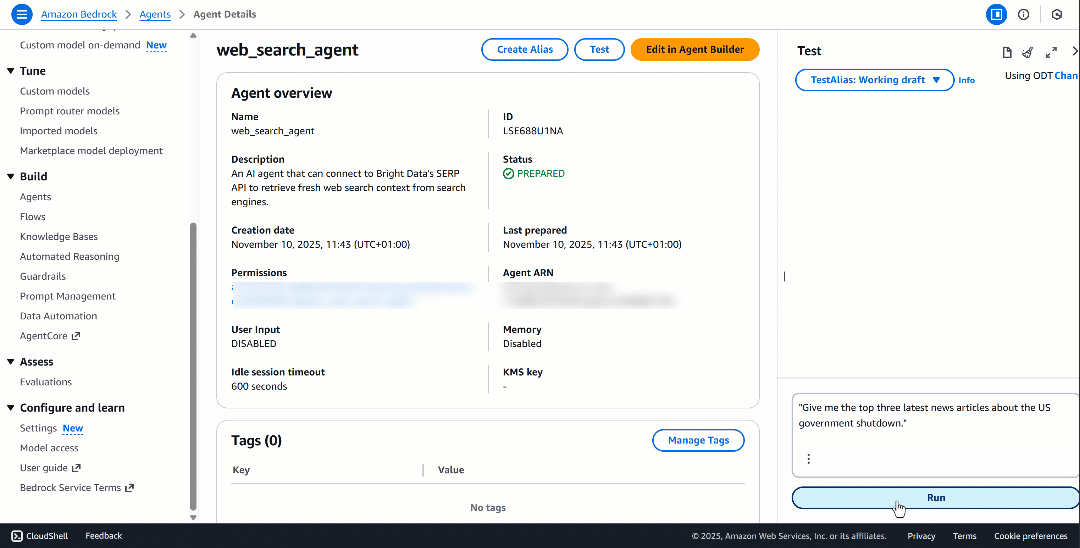Open Marketplace model deployment
Image resolution: width=1080 pixels, height=548 pixels.
tap(91, 150)
